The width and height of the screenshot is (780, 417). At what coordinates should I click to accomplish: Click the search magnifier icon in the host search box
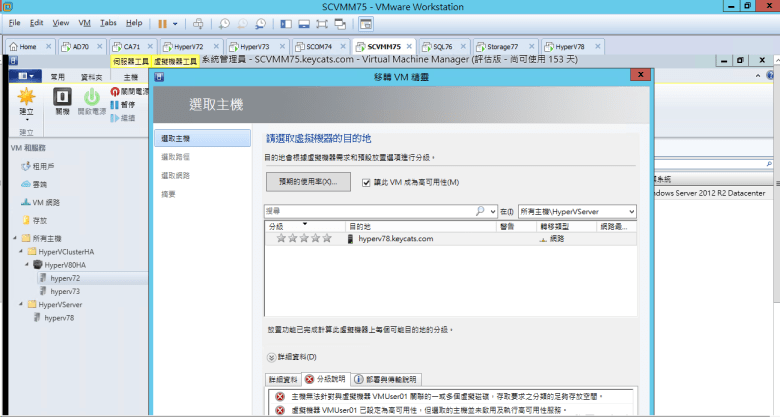coord(480,212)
